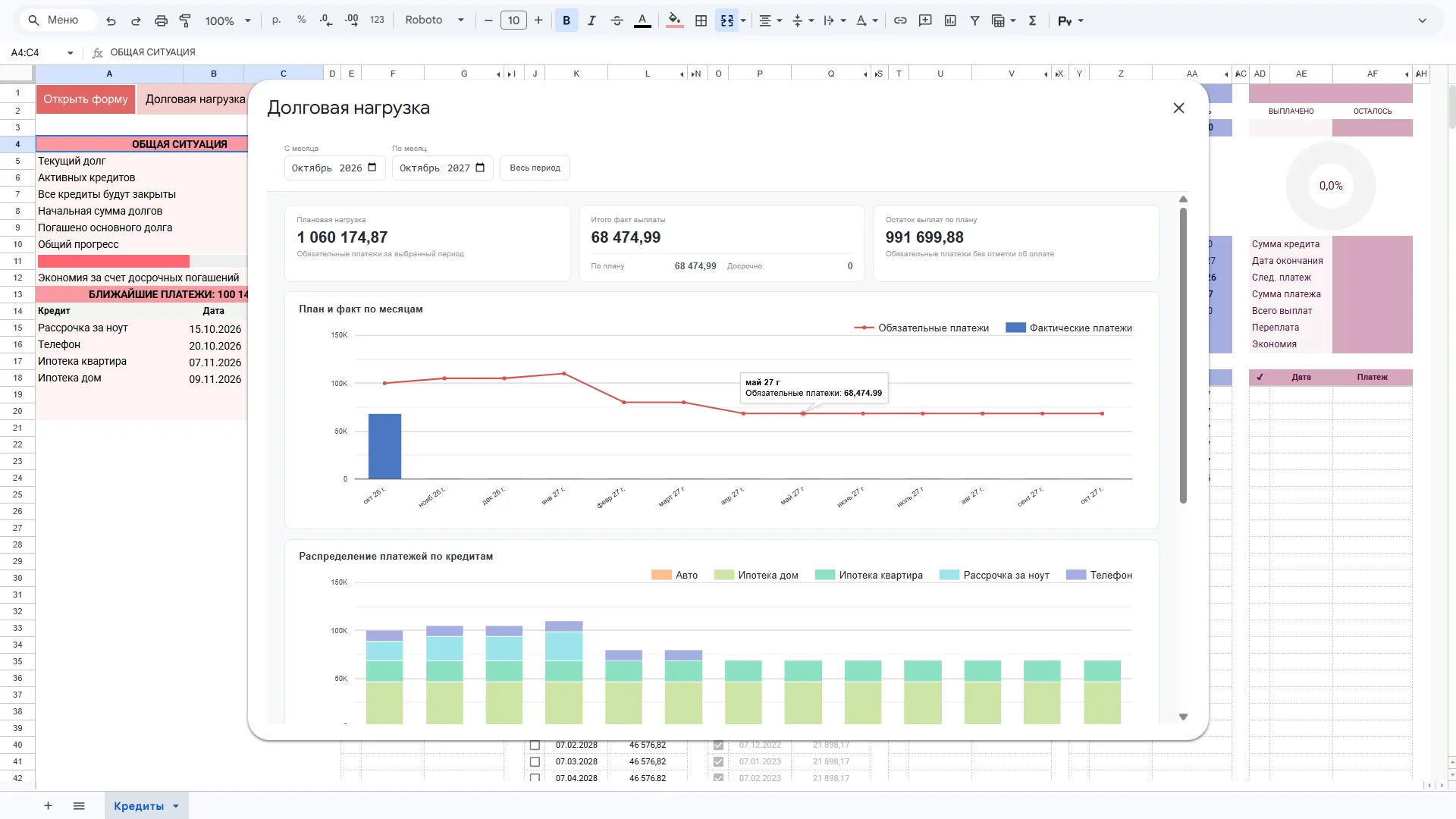This screenshot has height=819, width=1456.
Task: Open the functions sigma menu
Action: pyautogui.click(x=1032, y=20)
